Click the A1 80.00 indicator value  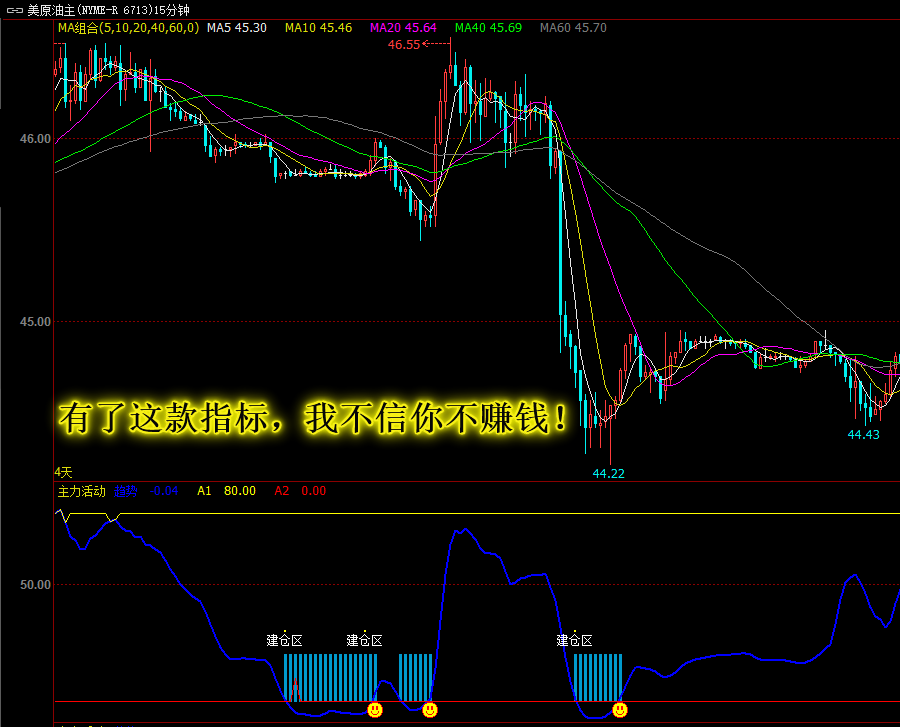click(x=226, y=491)
